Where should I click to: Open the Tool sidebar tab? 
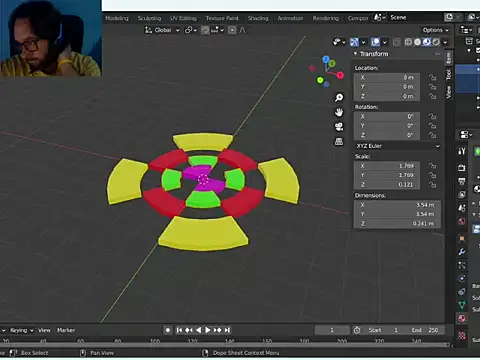(449, 75)
